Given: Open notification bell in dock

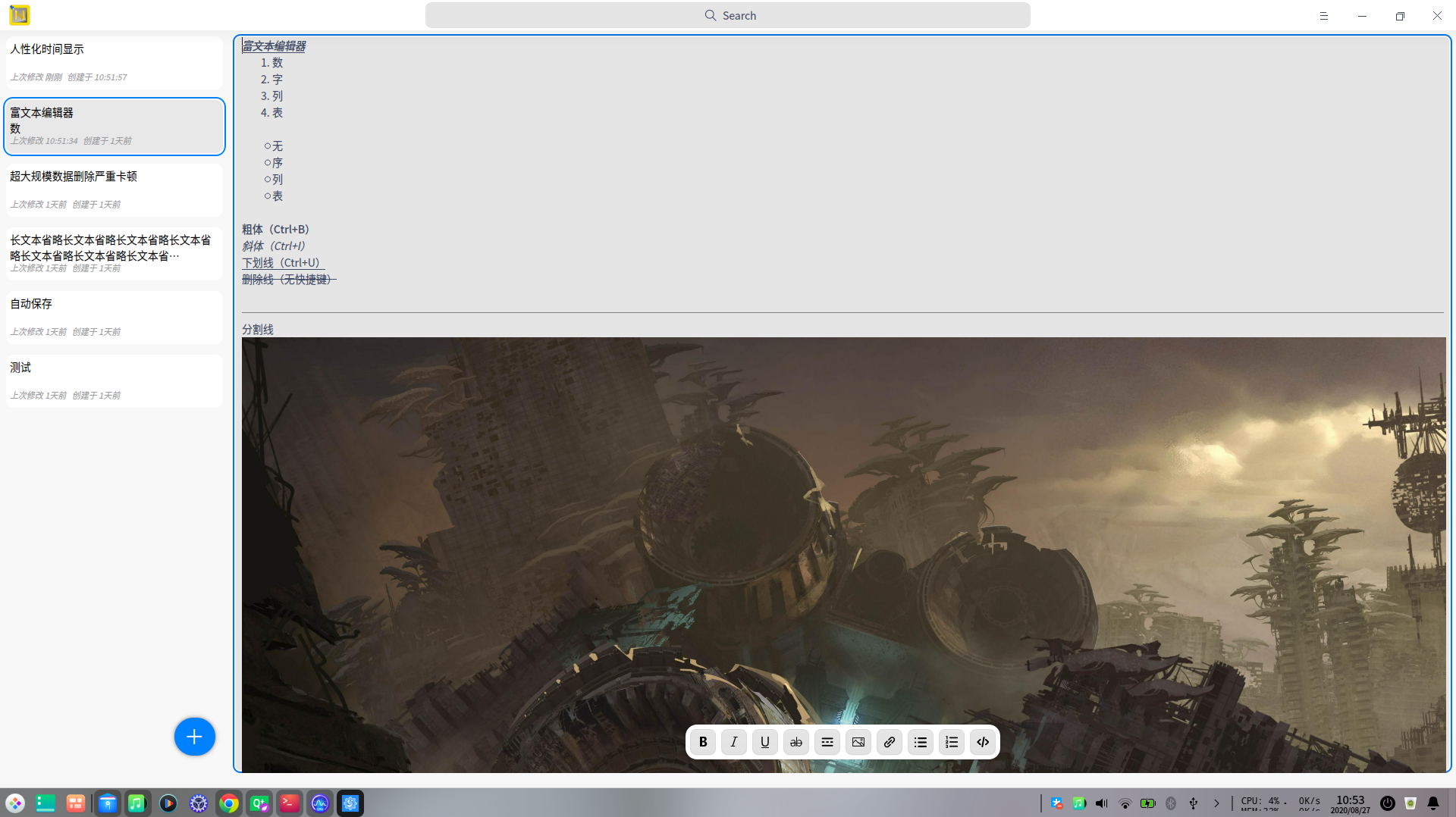Looking at the screenshot, I should 1433,803.
